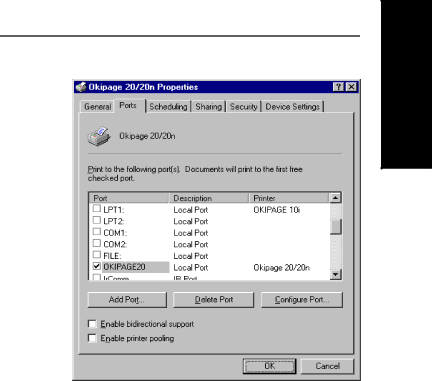The height and width of the screenshot is (381, 432).
Task: Check the LPT1: port checkbox
Action: [97, 209]
